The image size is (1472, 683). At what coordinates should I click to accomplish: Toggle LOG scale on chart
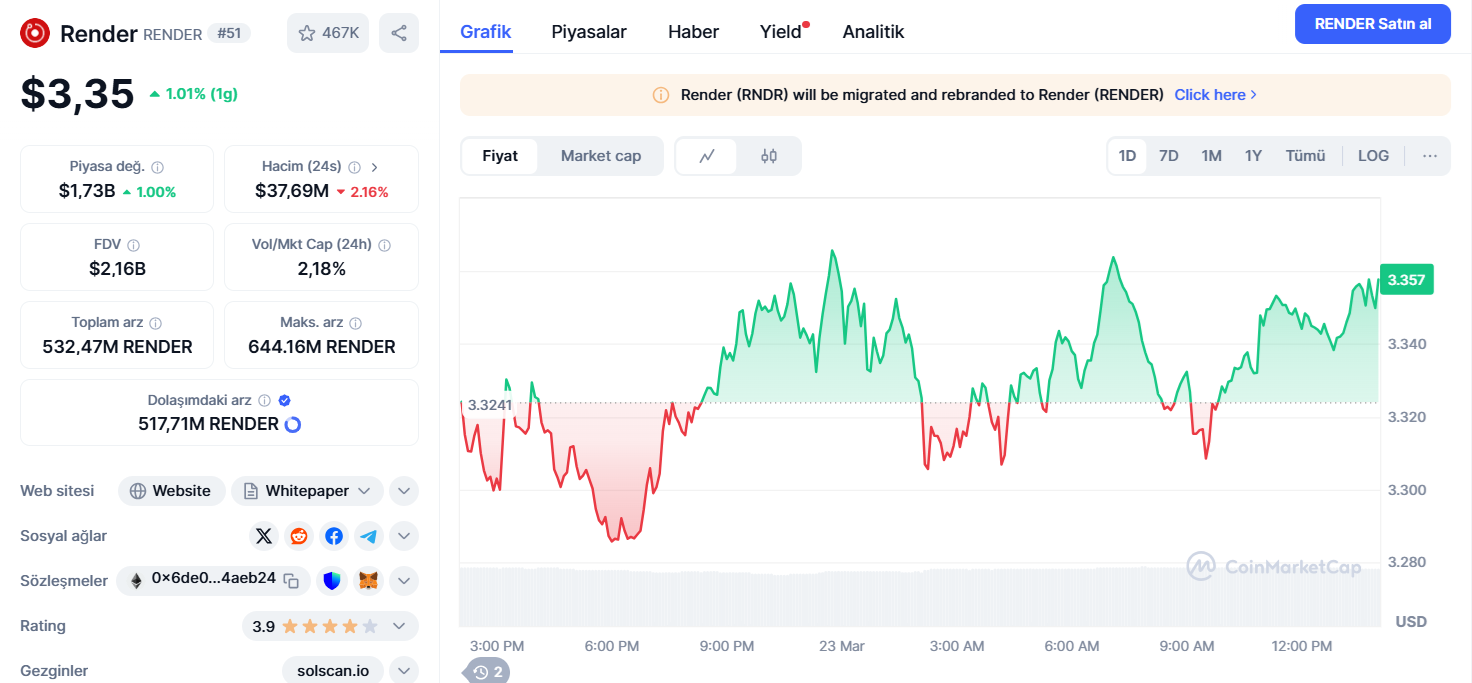[1373, 156]
